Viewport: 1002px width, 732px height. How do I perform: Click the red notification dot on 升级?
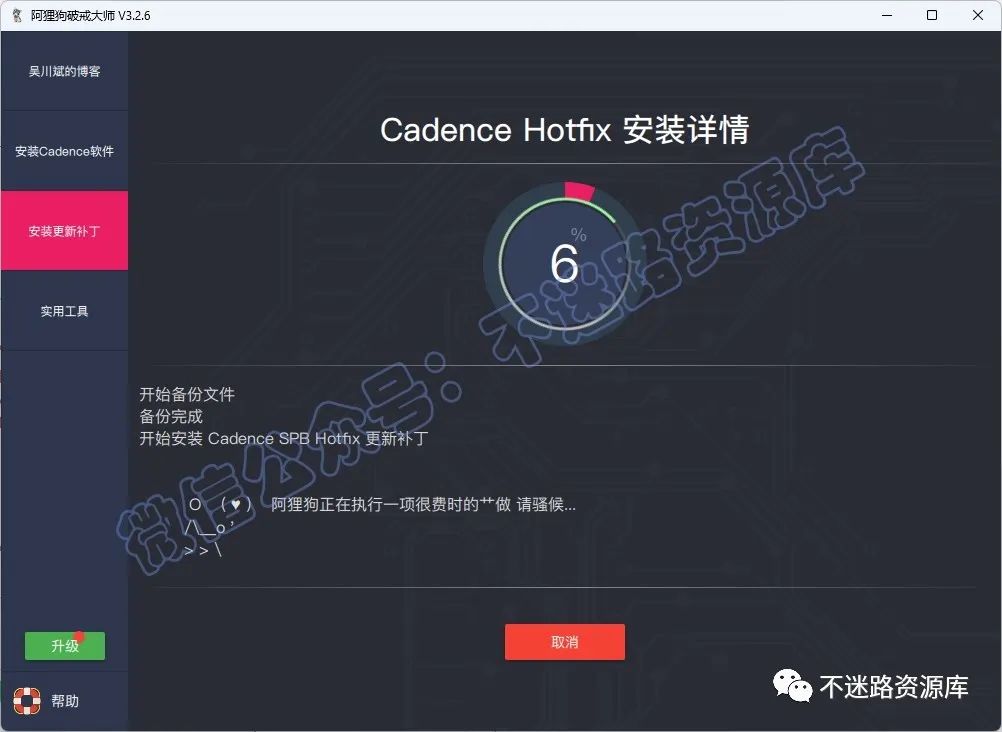click(79, 636)
